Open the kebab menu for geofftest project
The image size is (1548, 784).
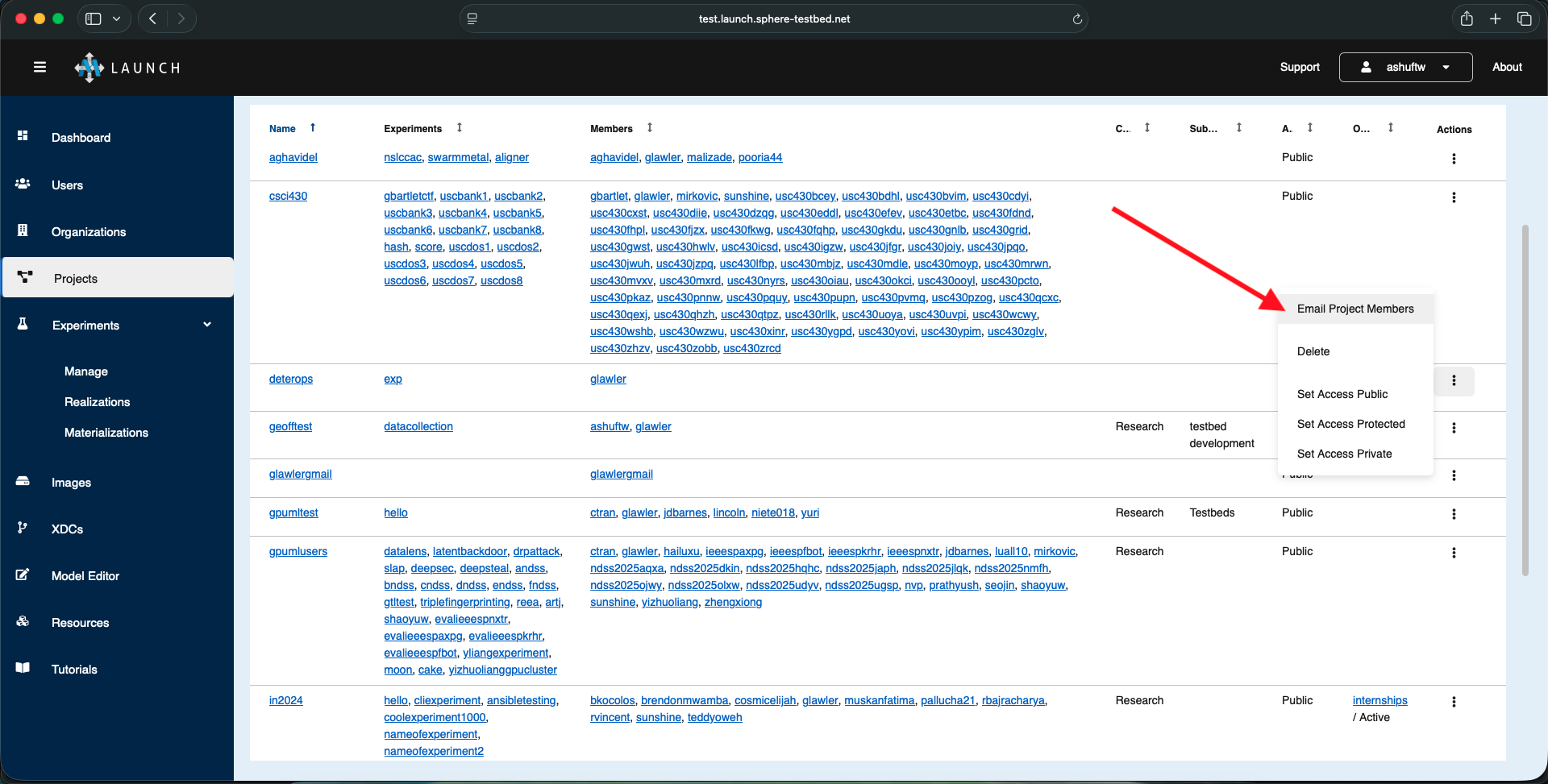[x=1454, y=428]
